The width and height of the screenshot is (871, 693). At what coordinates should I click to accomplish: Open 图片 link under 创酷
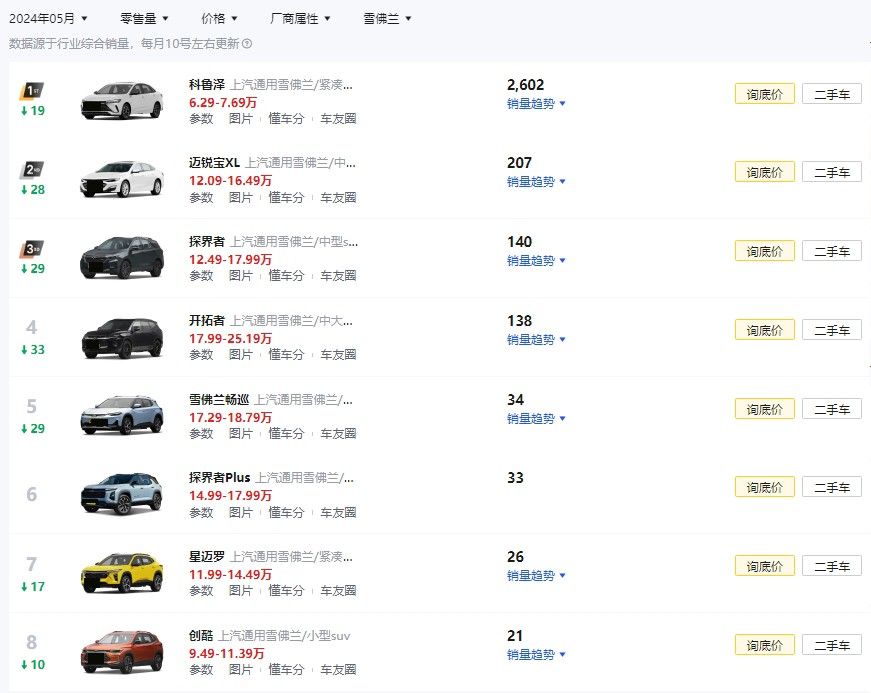point(241,670)
